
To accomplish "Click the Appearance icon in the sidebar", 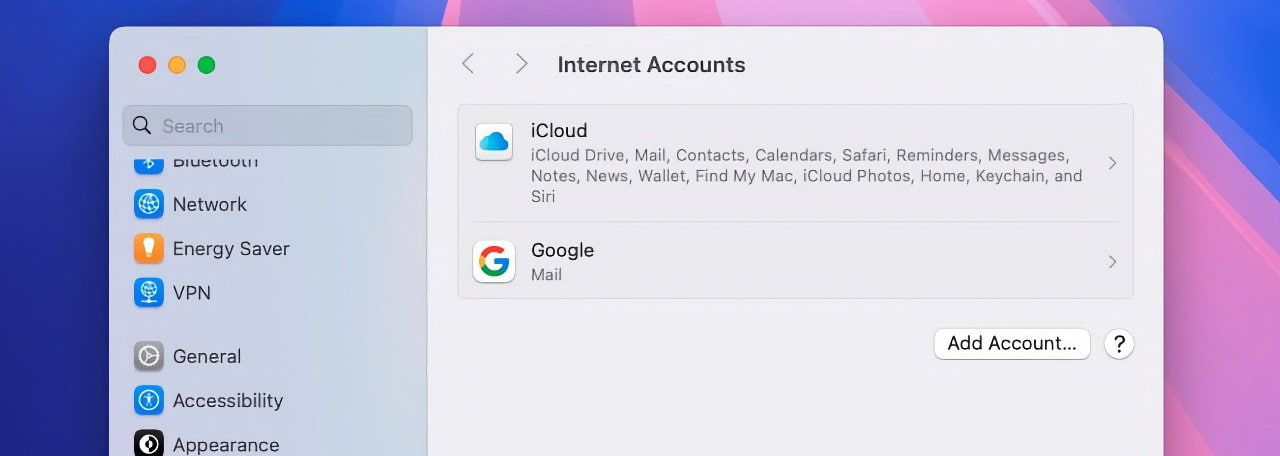I will click(149, 443).
